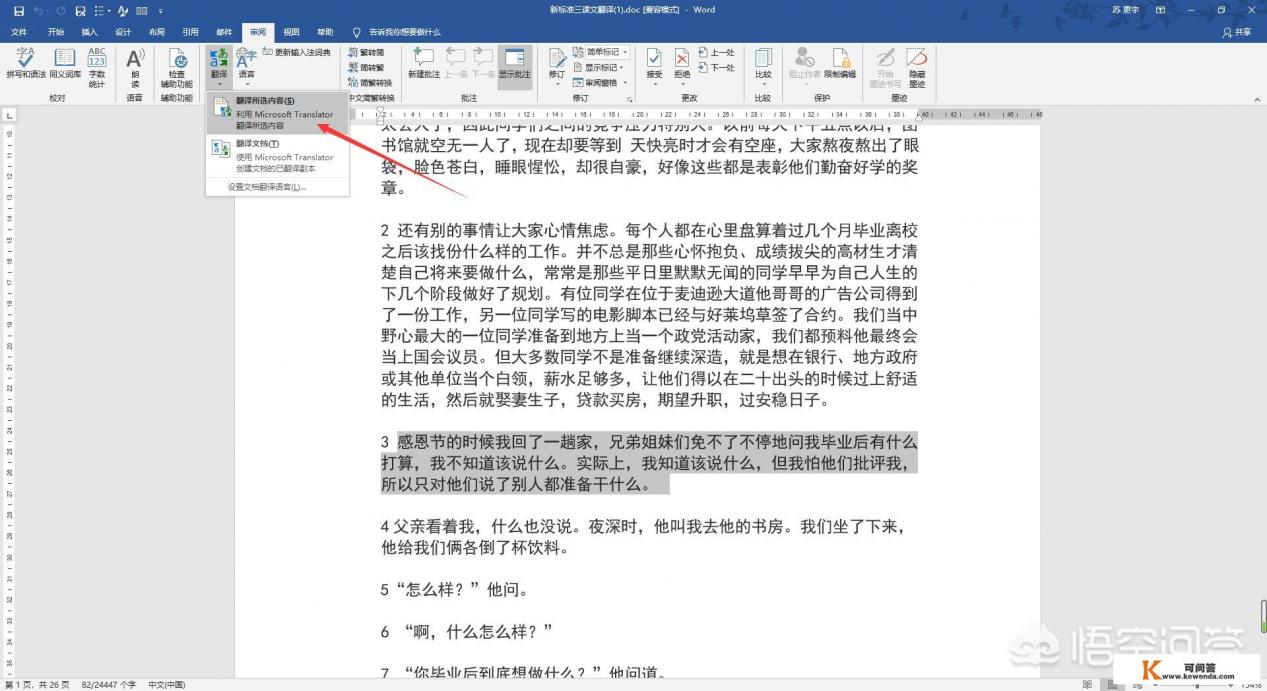The width and height of the screenshot is (1267, 691).
Task: Switch to the 插入 Insert tab
Action: [x=89, y=32]
